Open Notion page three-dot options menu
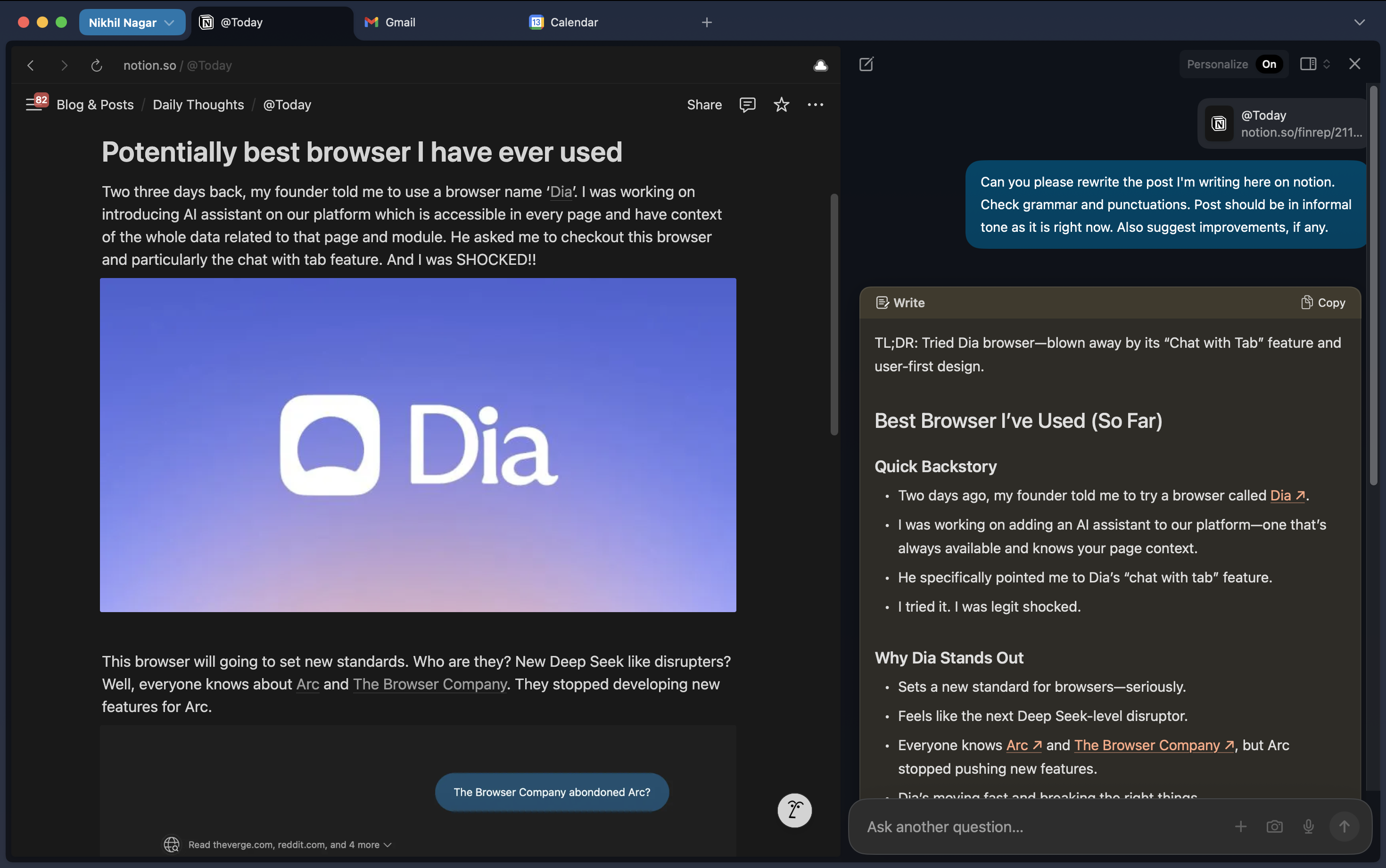Image resolution: width=1386 pixels, height=868 pixels. pos(815,105)
